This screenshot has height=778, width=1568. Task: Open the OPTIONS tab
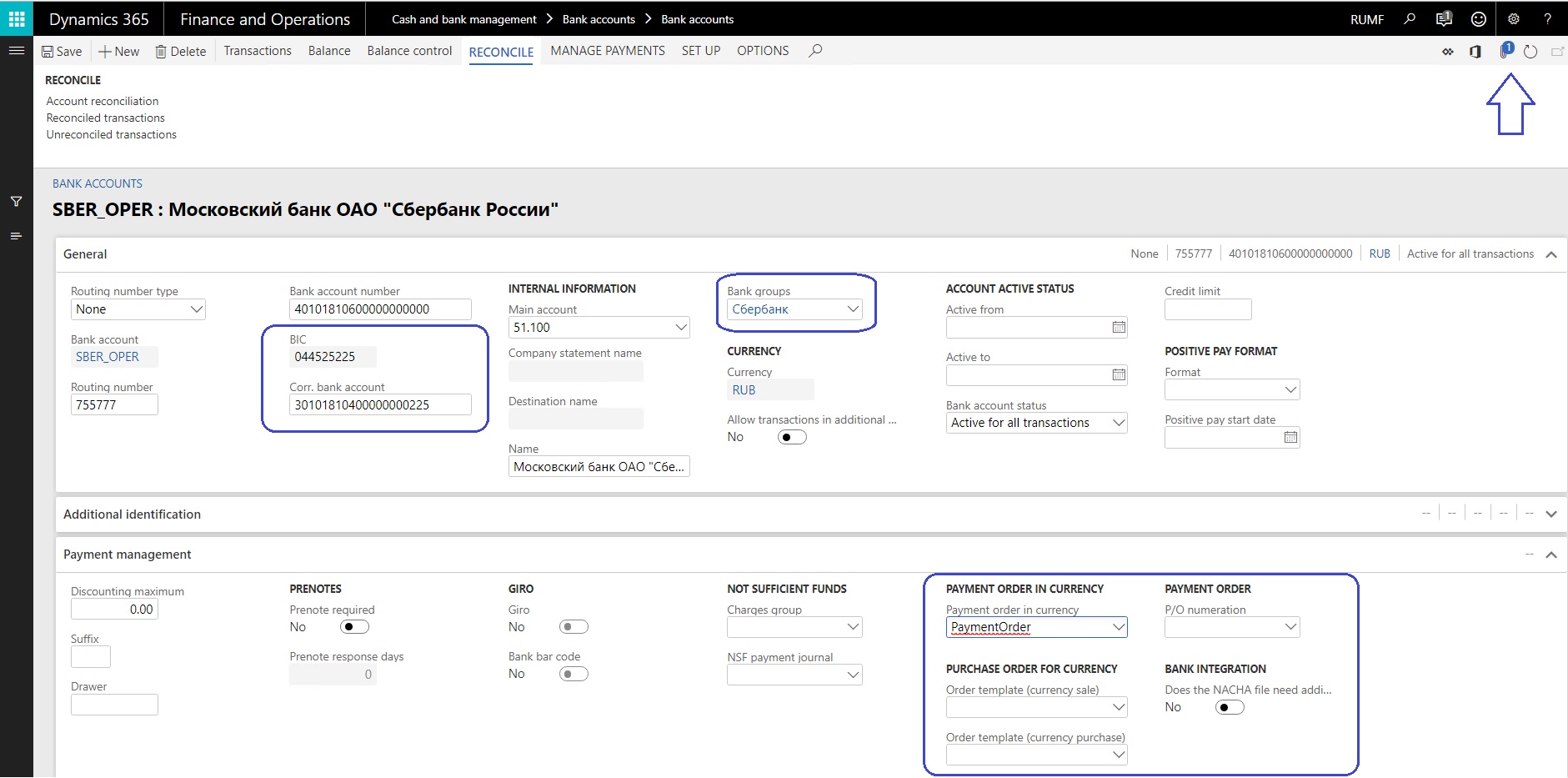tap(763, 51)
